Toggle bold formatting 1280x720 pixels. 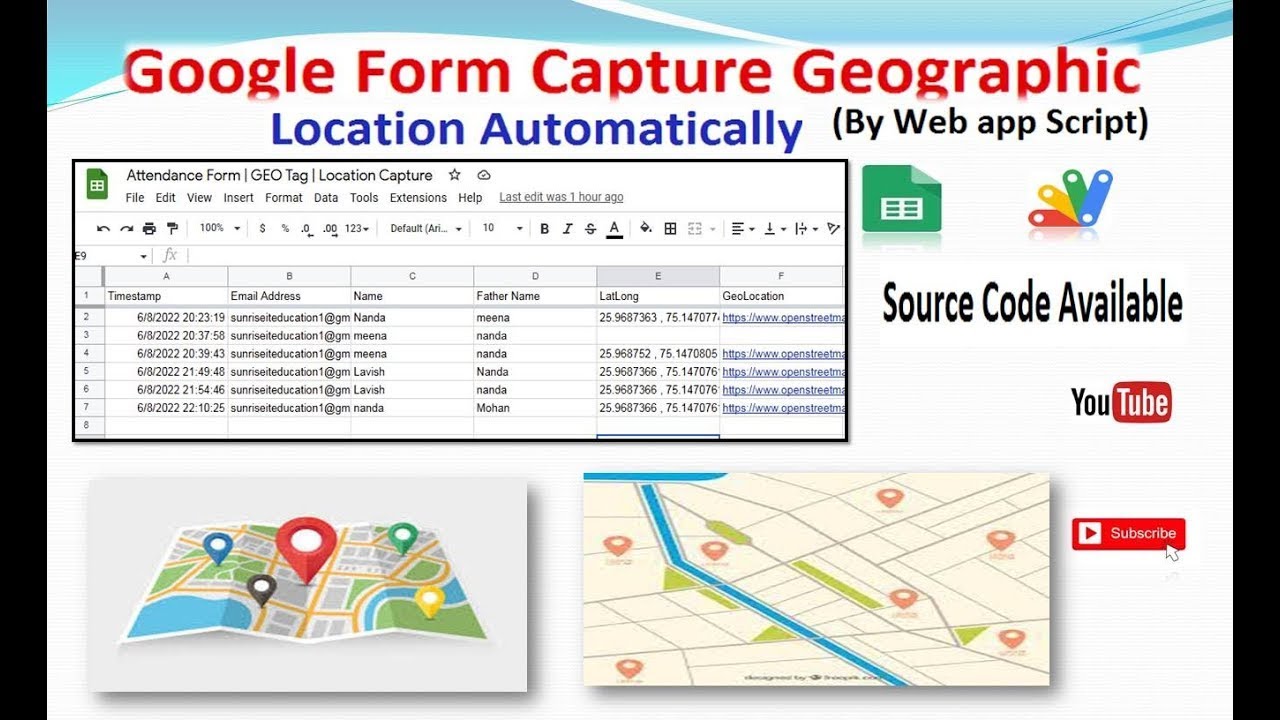pyautogui.click(x=545, y=229)
